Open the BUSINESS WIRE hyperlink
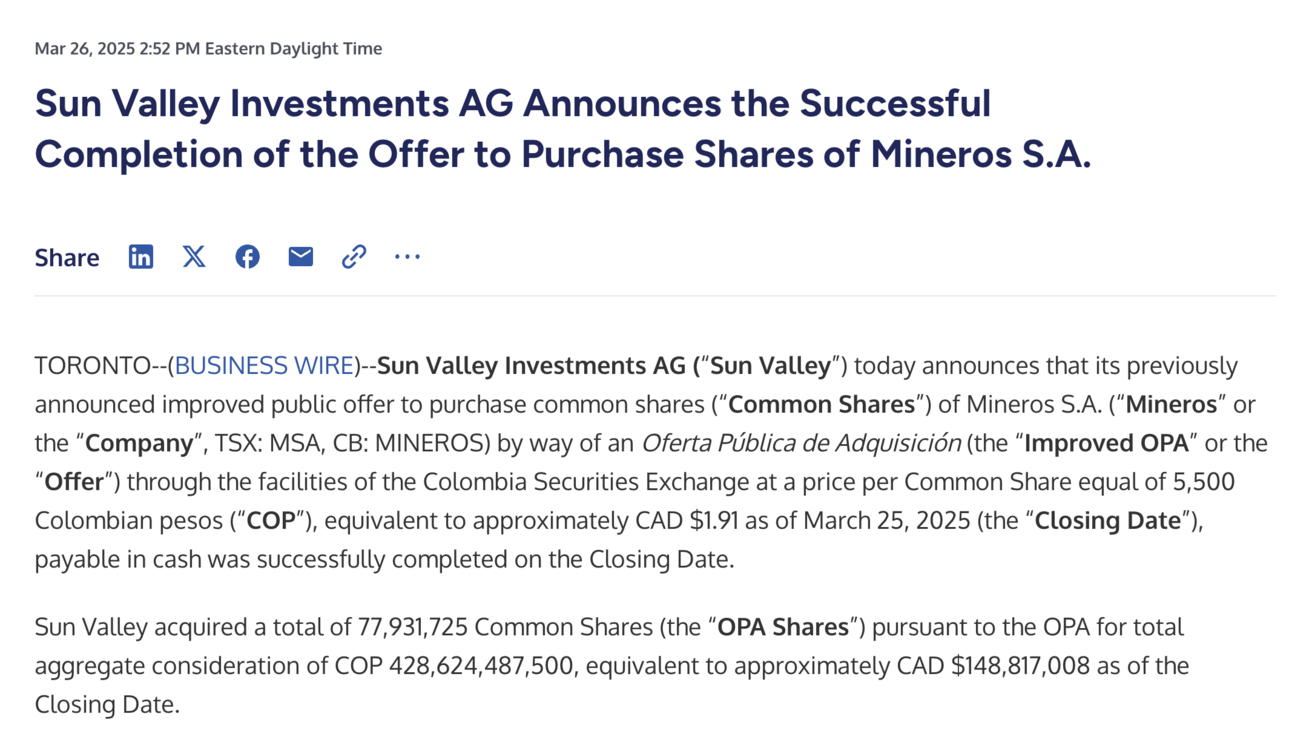This screenshot has height=737, width=1292. [x=265, y=366]
